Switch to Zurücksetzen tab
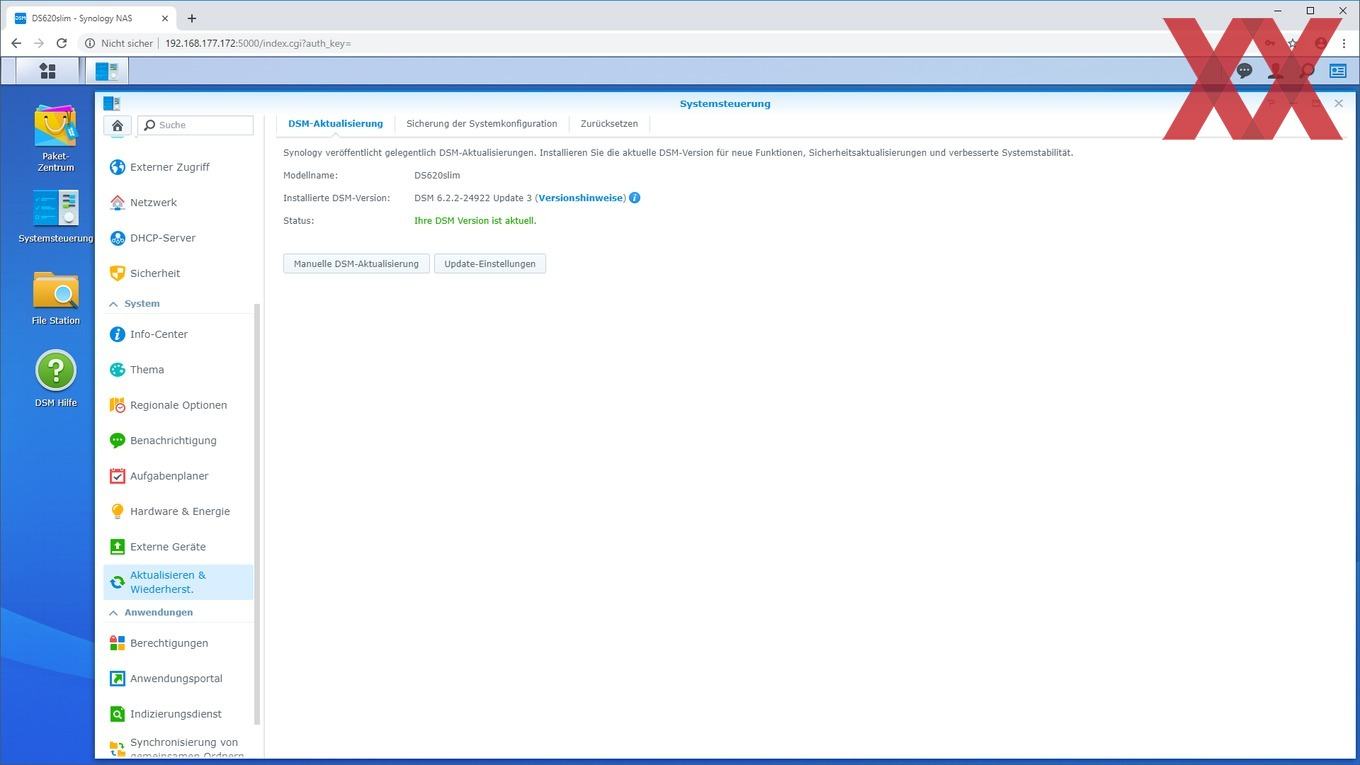This screenshot has height=765, width=1360. (609, 124)
